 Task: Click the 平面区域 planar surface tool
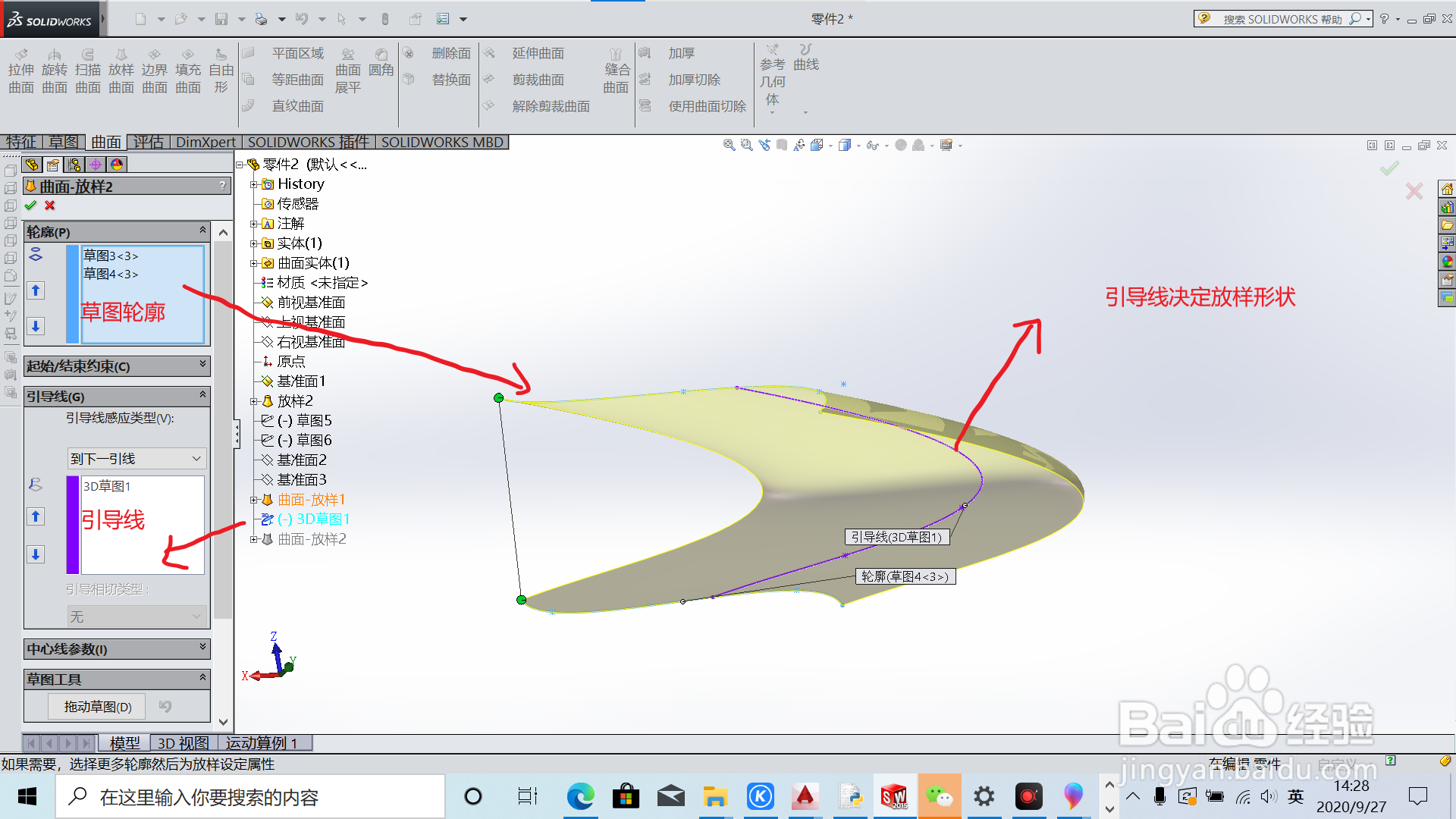point(283,53)
